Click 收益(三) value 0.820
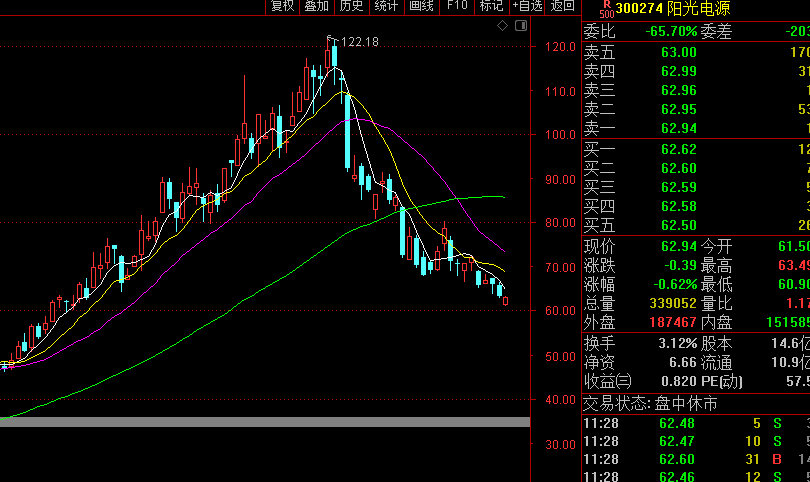The height and width of the screenshot is (482, 810). [x=679, y=381]
